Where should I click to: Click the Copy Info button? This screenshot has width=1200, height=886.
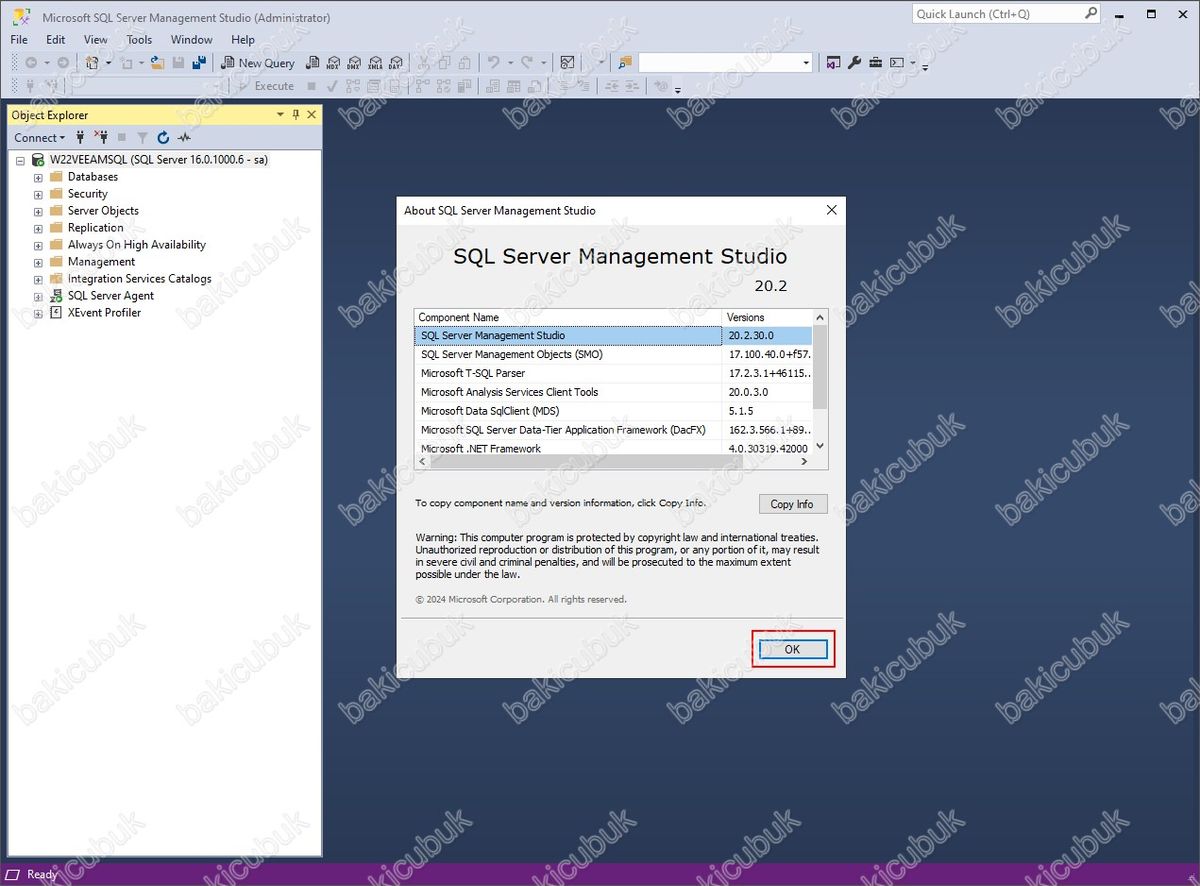[792, 504]
